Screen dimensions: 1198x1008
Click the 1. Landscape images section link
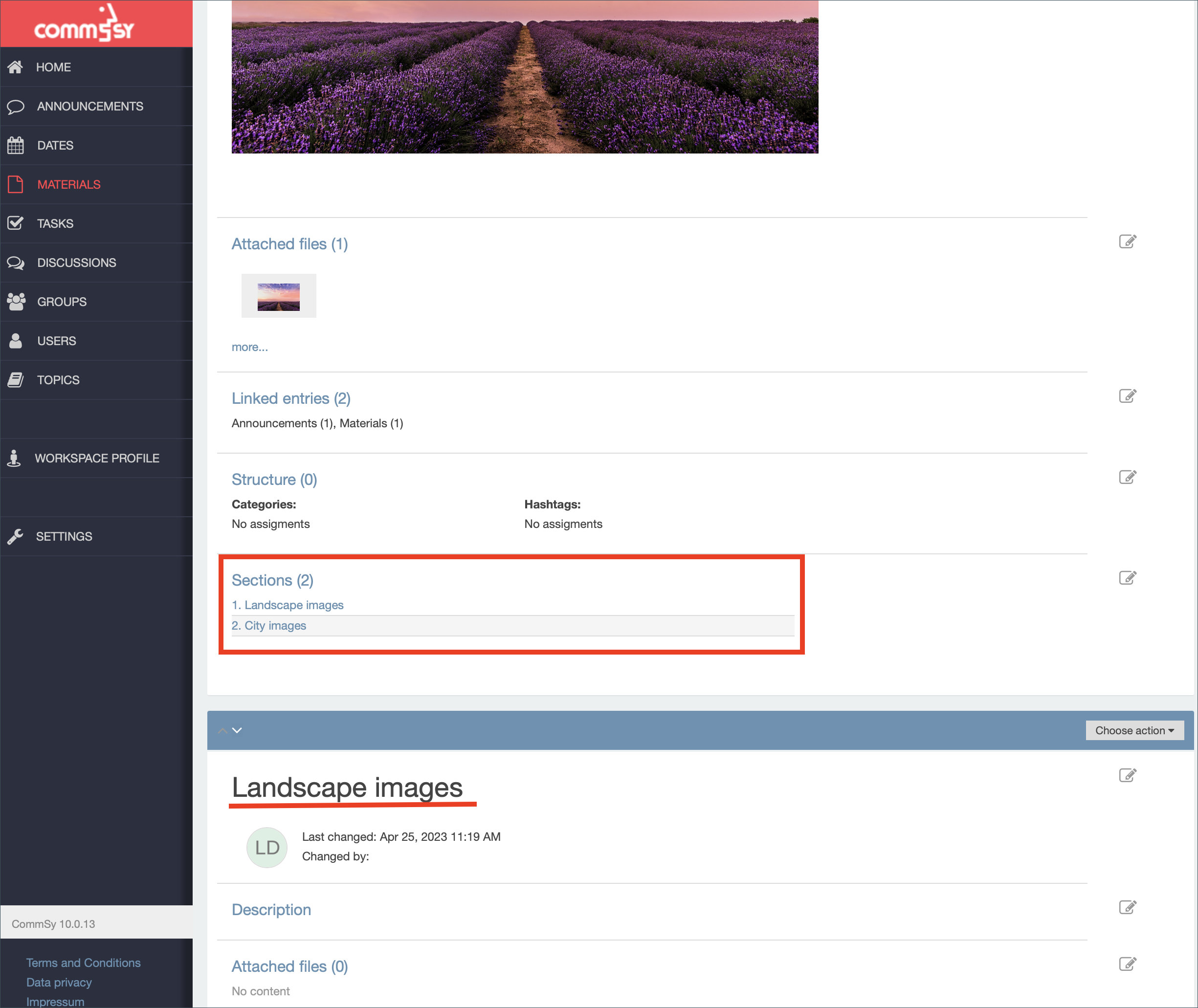[x=287, y=604]
